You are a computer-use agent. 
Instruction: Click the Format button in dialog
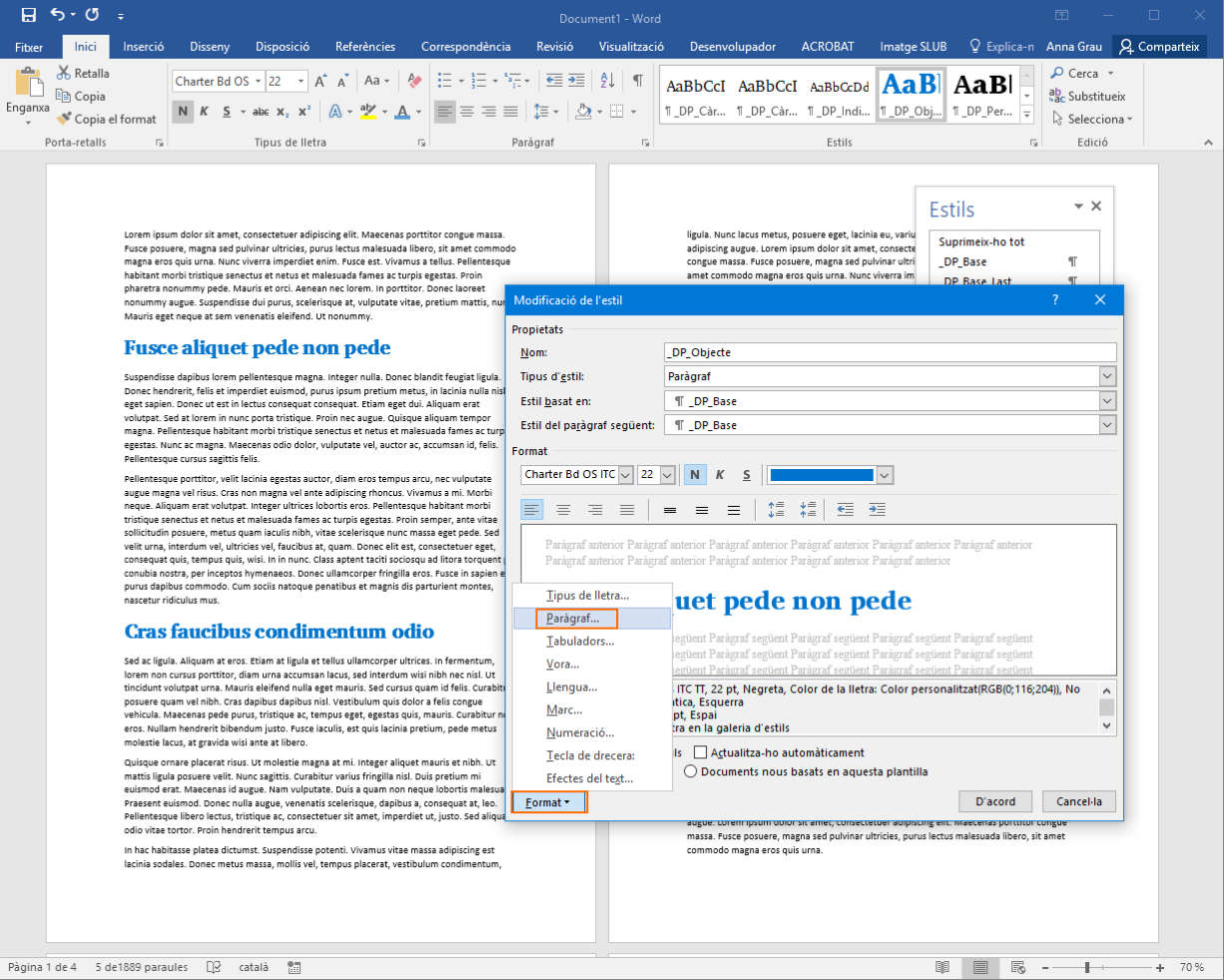[548, 802]
